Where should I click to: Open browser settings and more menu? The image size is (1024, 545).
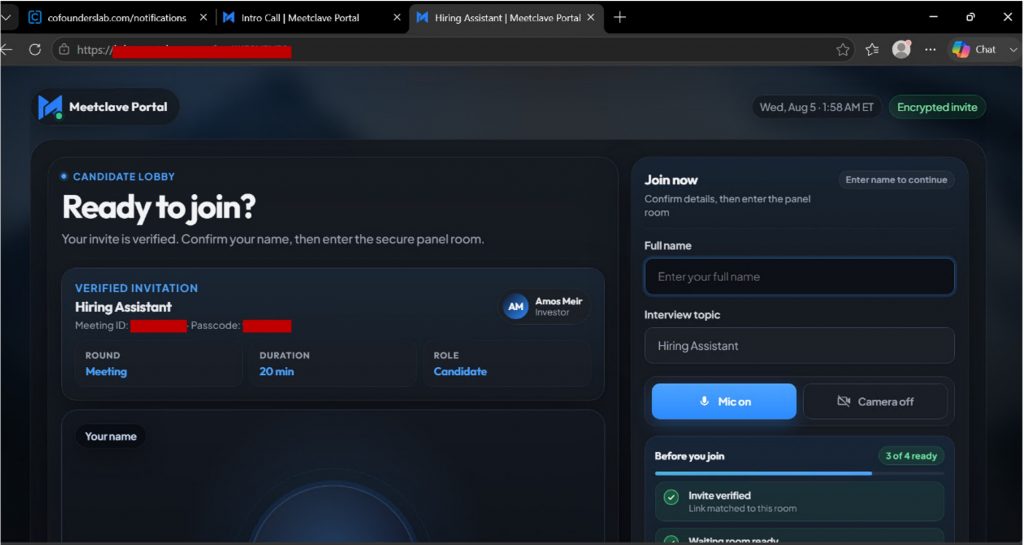(930, 50)
